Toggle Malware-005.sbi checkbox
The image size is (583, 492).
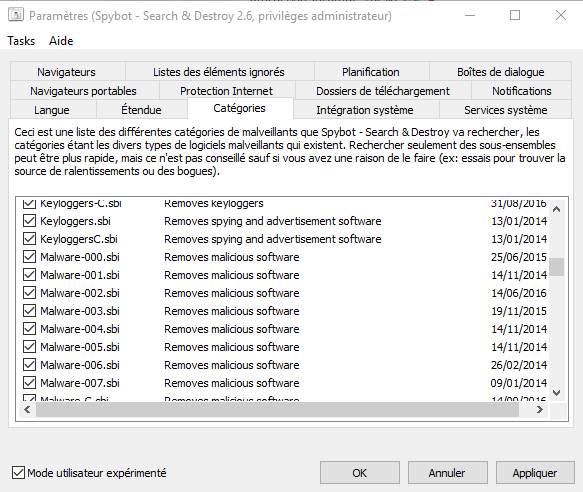[x=29, y=347]
